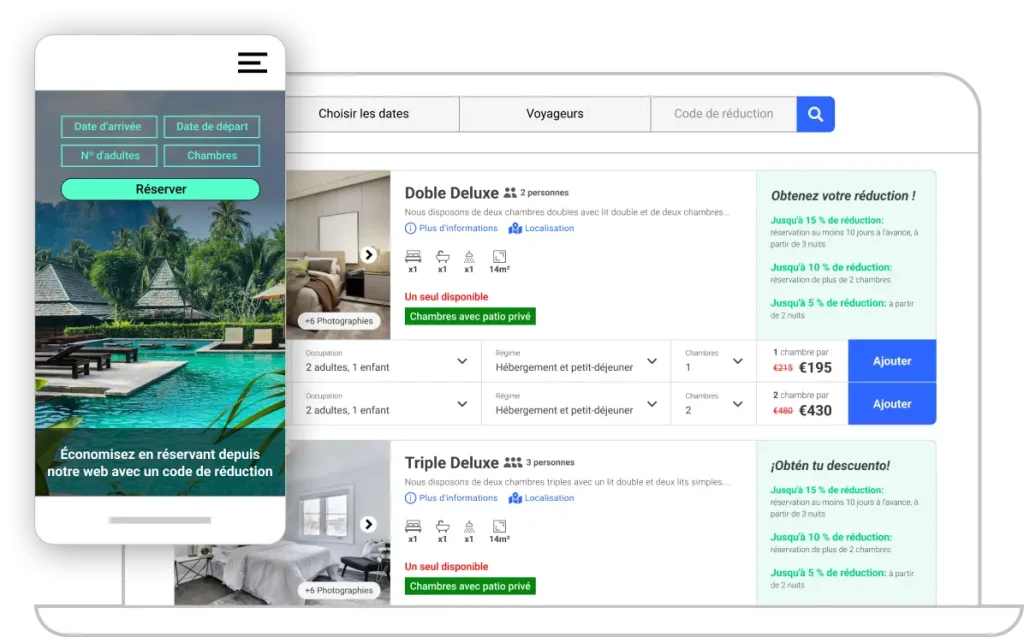Switch to the Voyageurs selector
The image size is (1024, 637).
[554, 113]
